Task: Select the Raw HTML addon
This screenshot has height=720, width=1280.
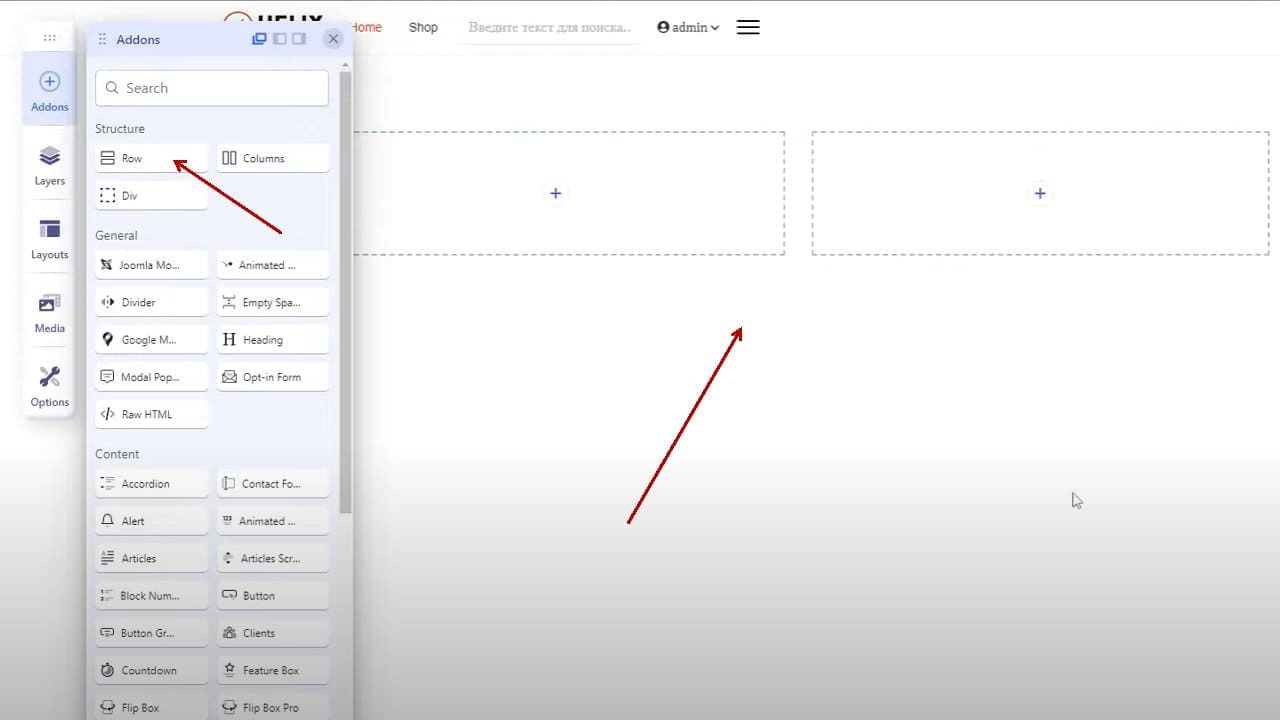Action: coord(151,414)
